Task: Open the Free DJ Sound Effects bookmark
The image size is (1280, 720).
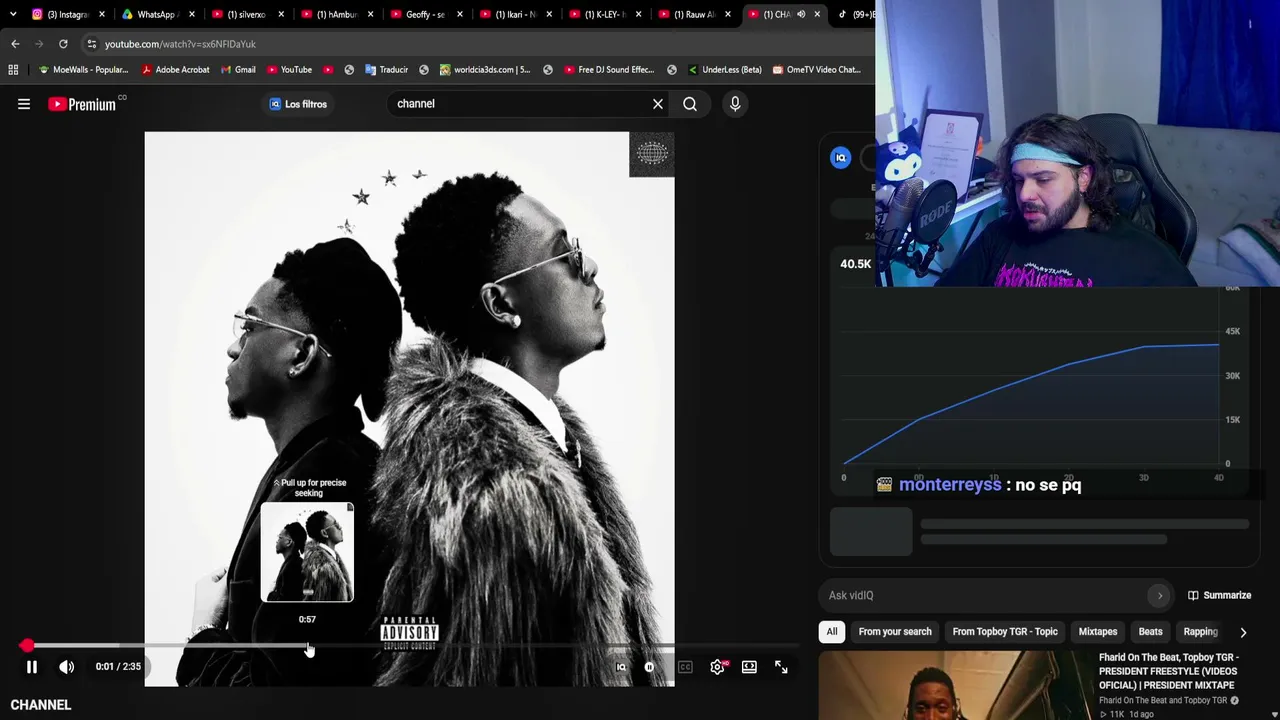Action: coord(608,70)
